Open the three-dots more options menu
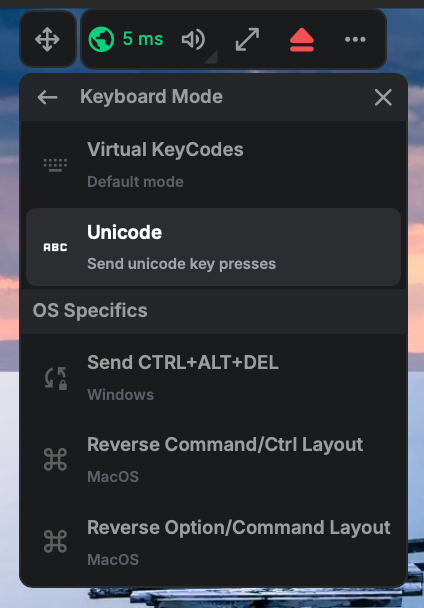The image size is (424, 608). click(x=355, y=39)
